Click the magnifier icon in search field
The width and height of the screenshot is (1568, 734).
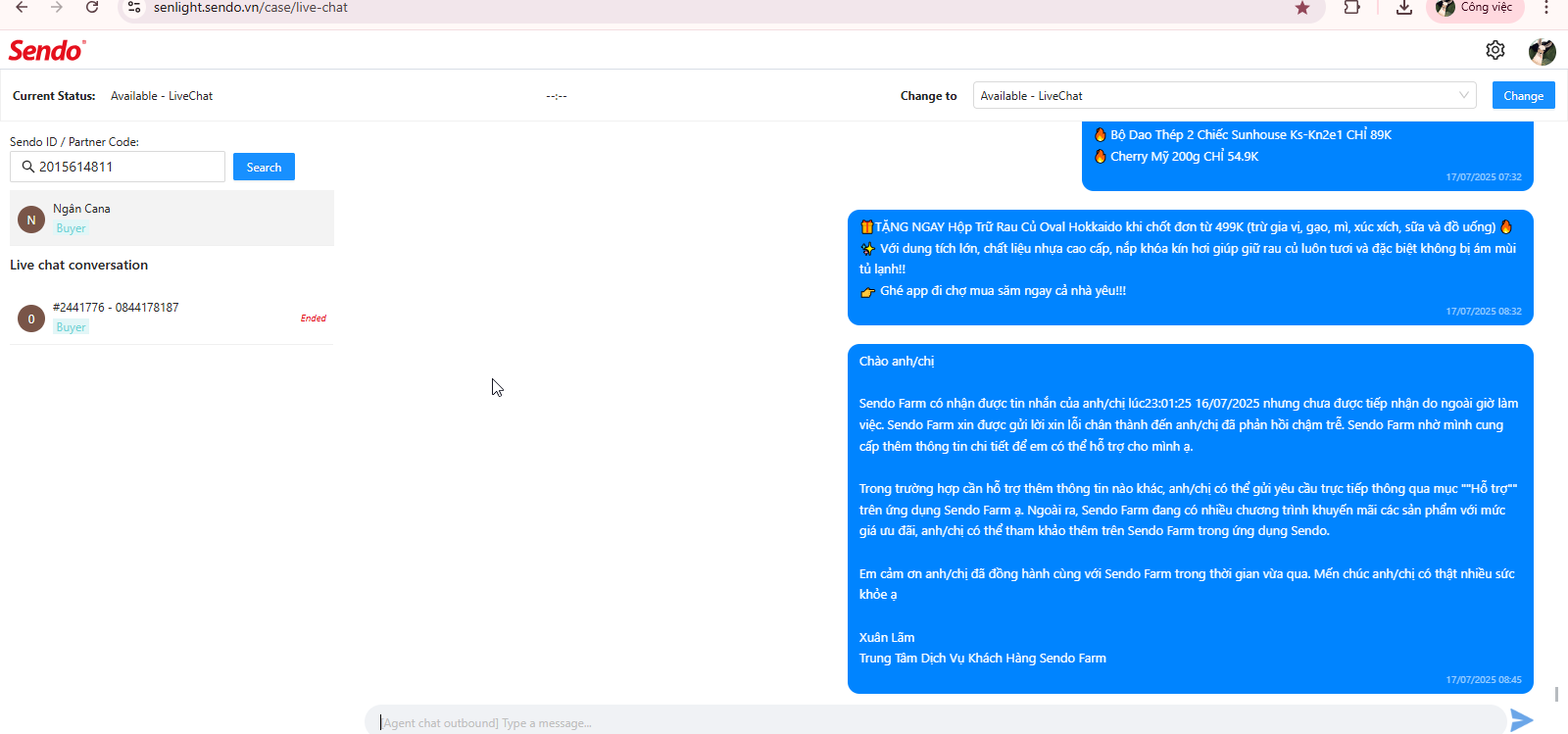coord(28,167)
